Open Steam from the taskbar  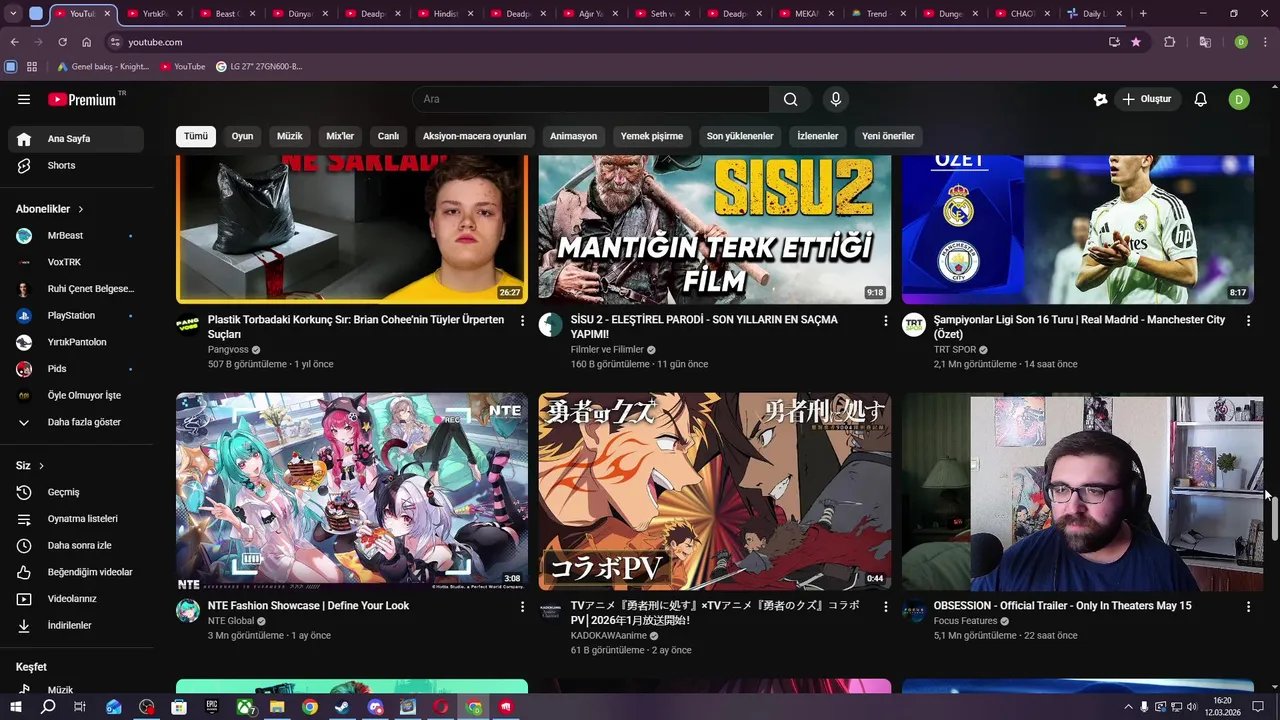click(x=342, y=707)
